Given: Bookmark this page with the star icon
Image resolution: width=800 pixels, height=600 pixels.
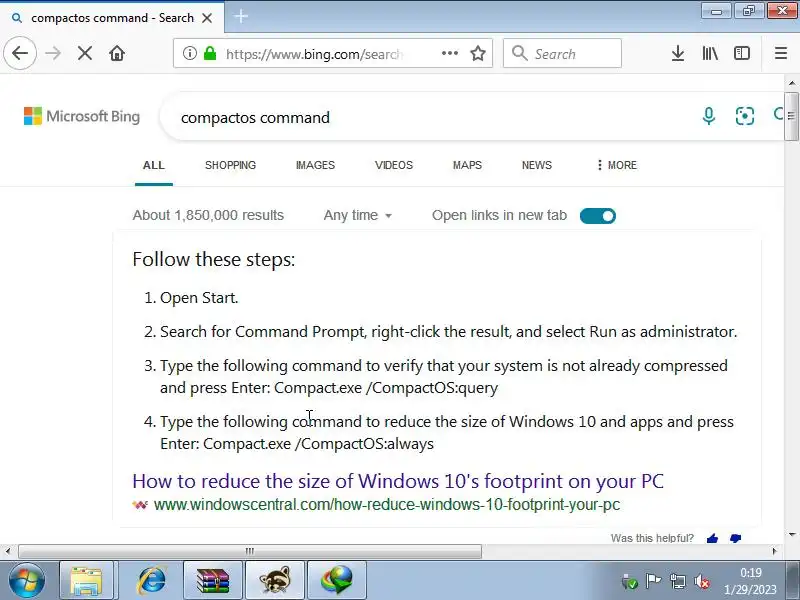Looking at the screenshot, I should pyautogui.click(x=478, y=53).
